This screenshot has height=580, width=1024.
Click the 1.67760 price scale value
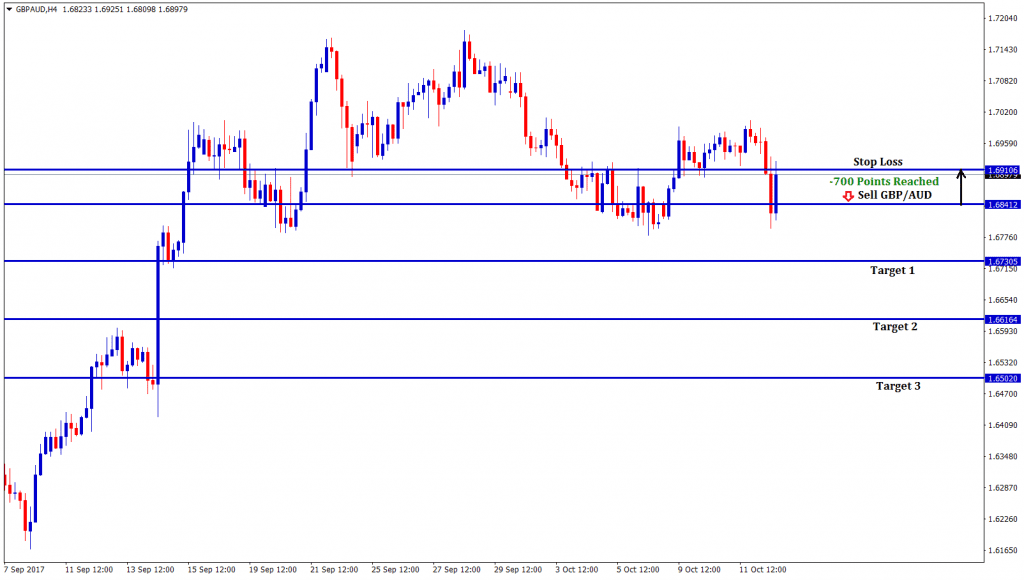(1003, 238)
